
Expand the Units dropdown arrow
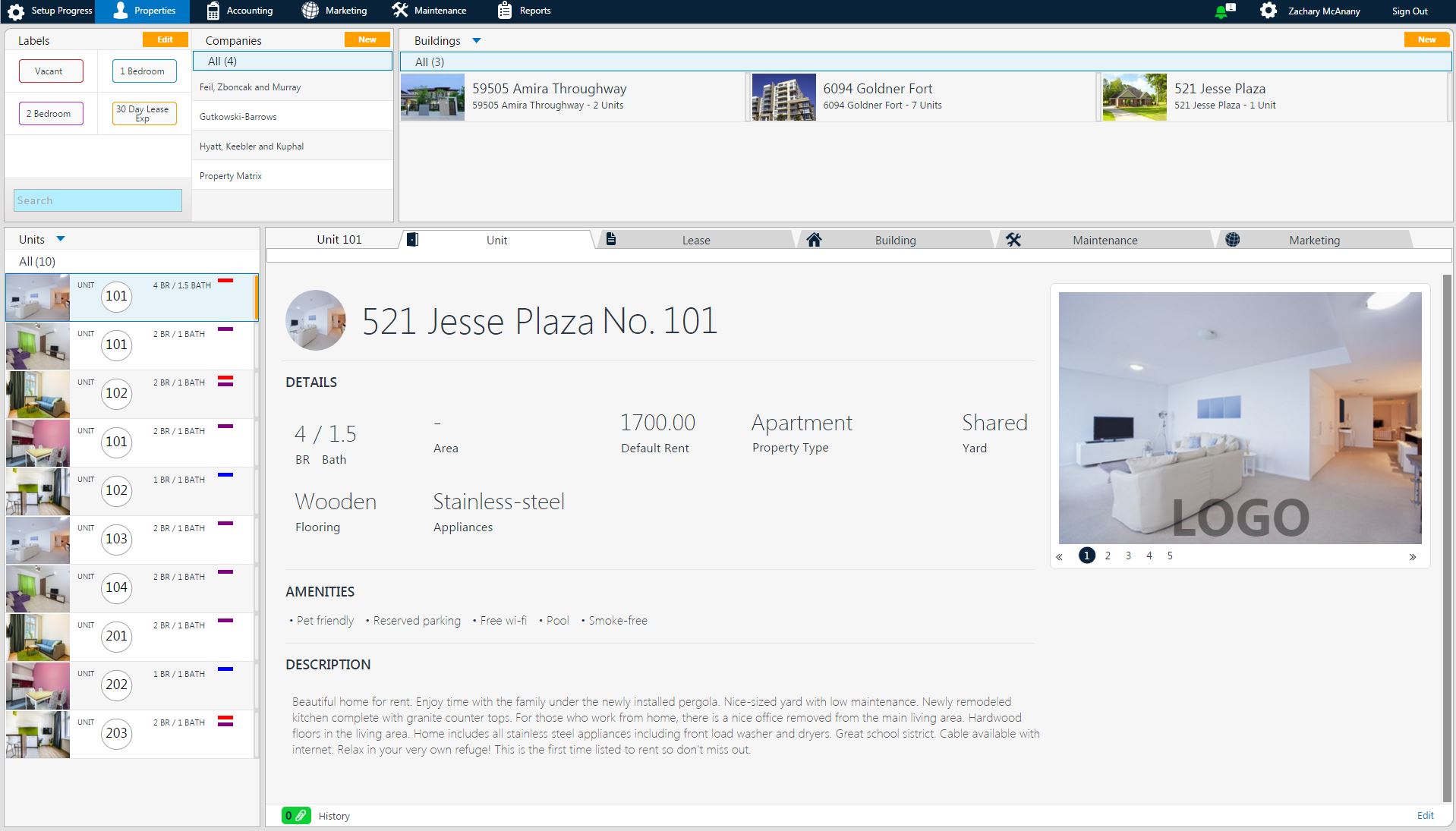(61, 239)
